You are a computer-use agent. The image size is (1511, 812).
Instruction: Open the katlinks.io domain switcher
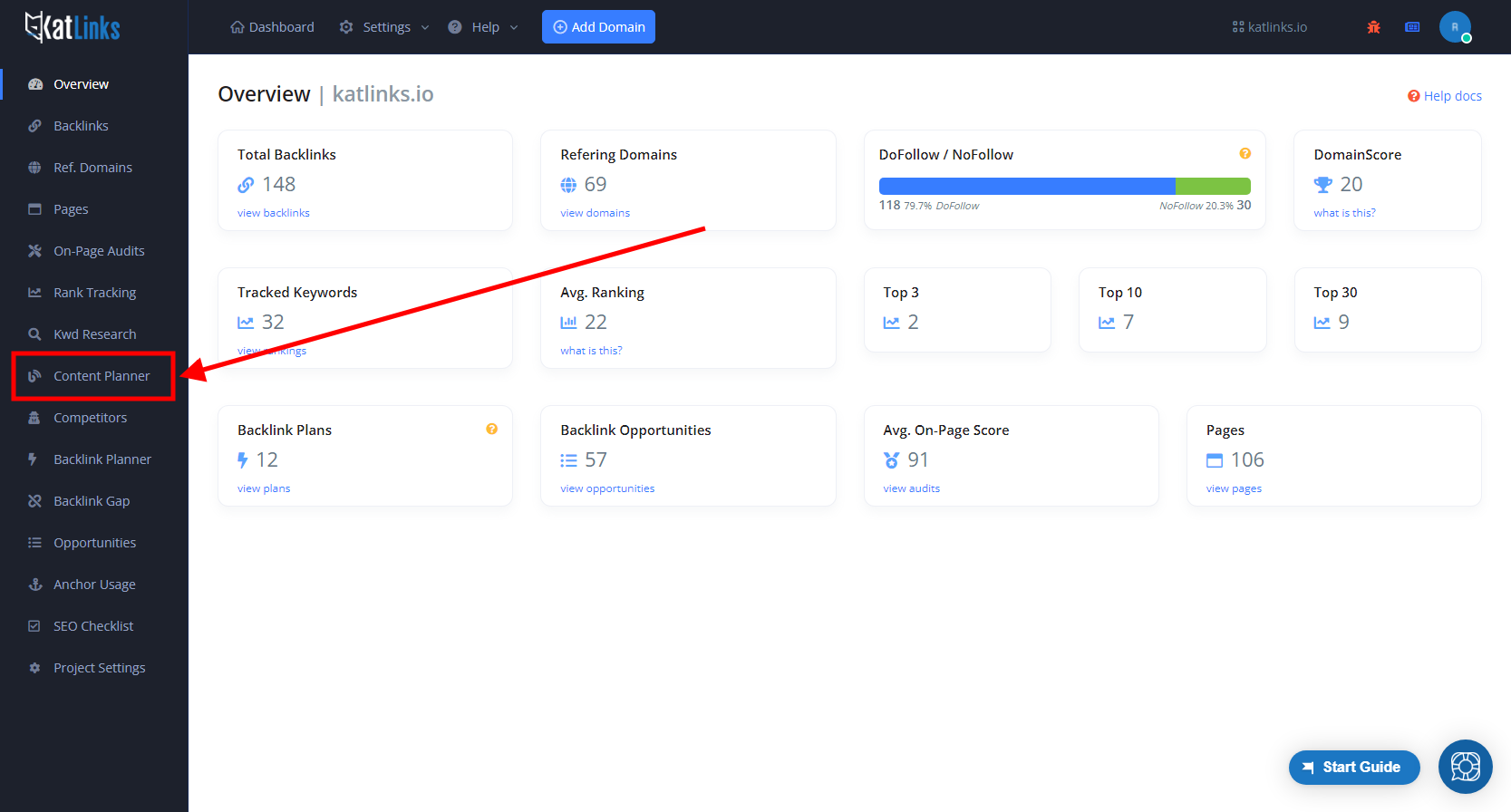(x=1269, y=27)
